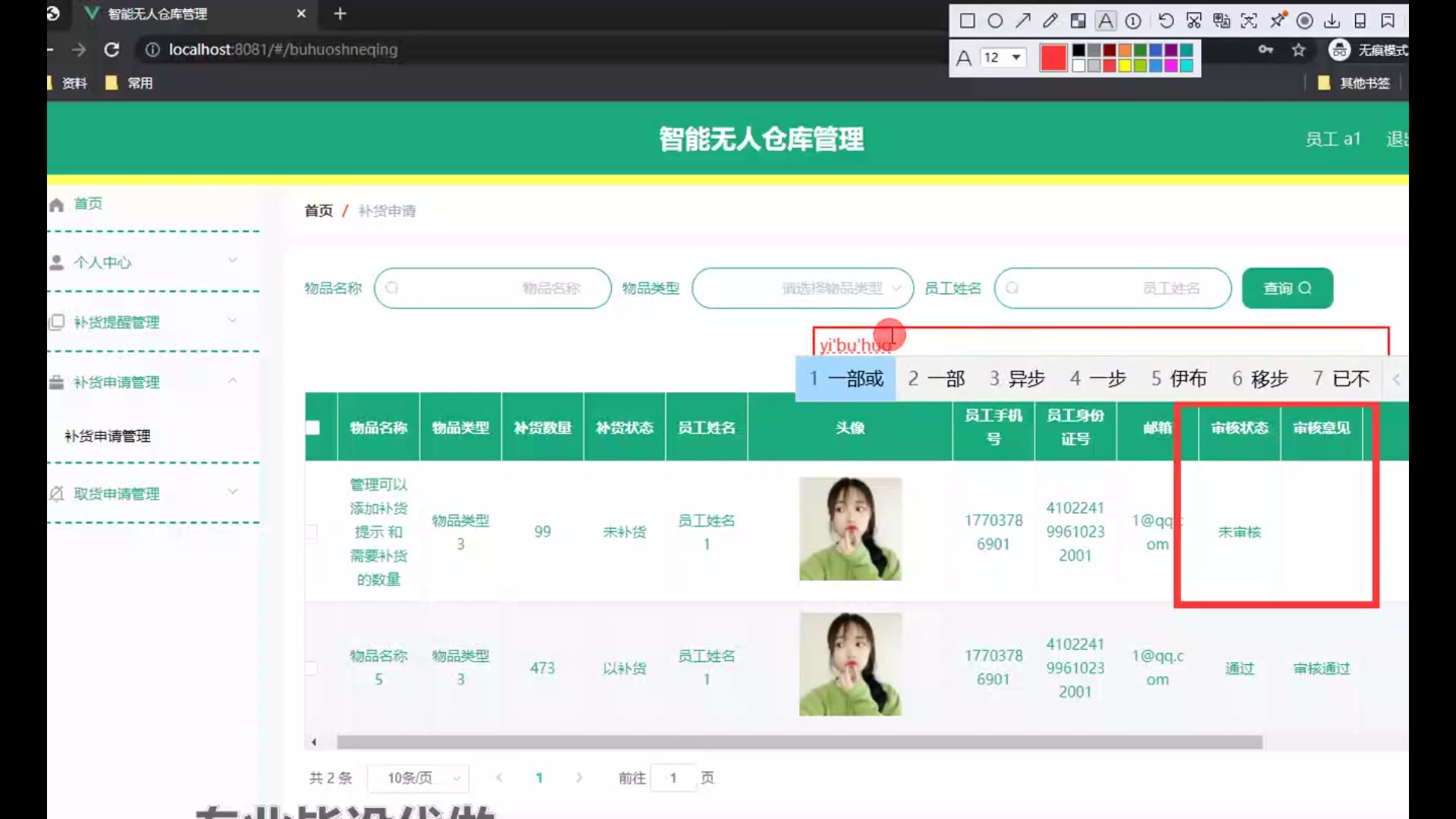Bookmark page with star icon
The image size is (1456, 819).
point(1299,50)
